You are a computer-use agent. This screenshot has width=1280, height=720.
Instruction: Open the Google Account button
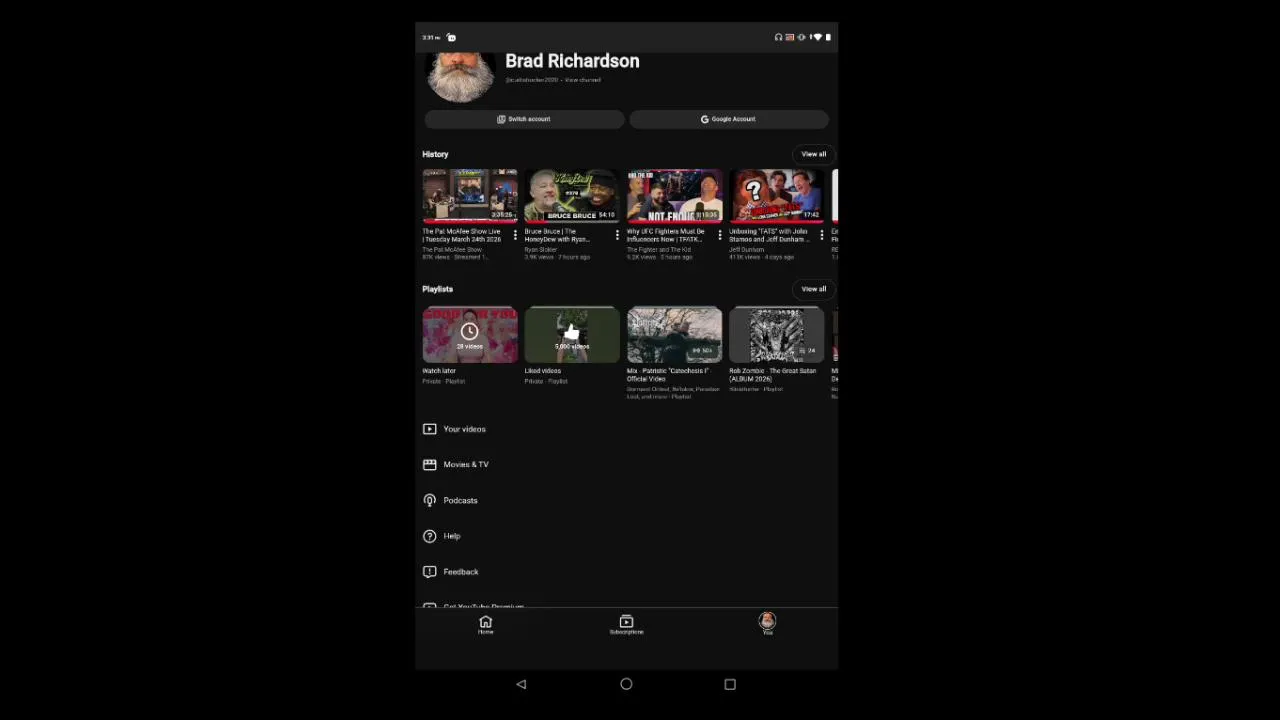(729, 119)
